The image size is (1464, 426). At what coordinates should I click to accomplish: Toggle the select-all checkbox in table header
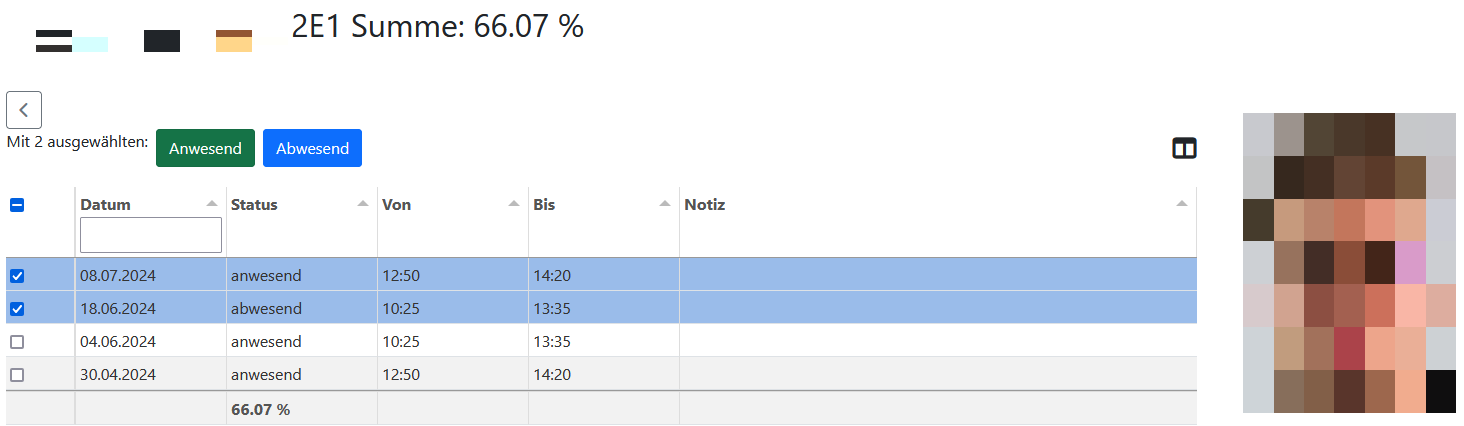pyautogui.click(x=17, y=205)
